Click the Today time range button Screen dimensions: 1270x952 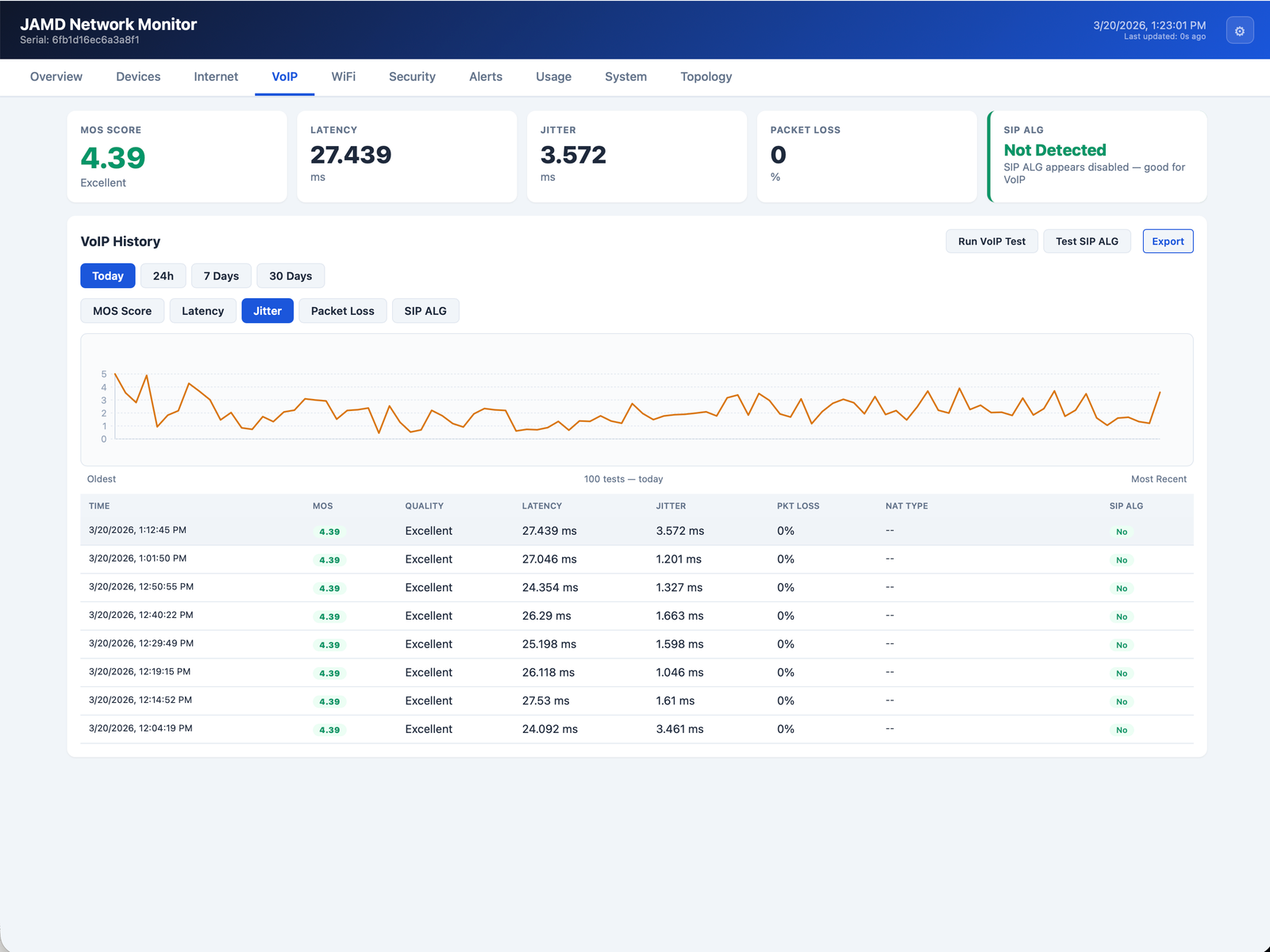[107, 275]
